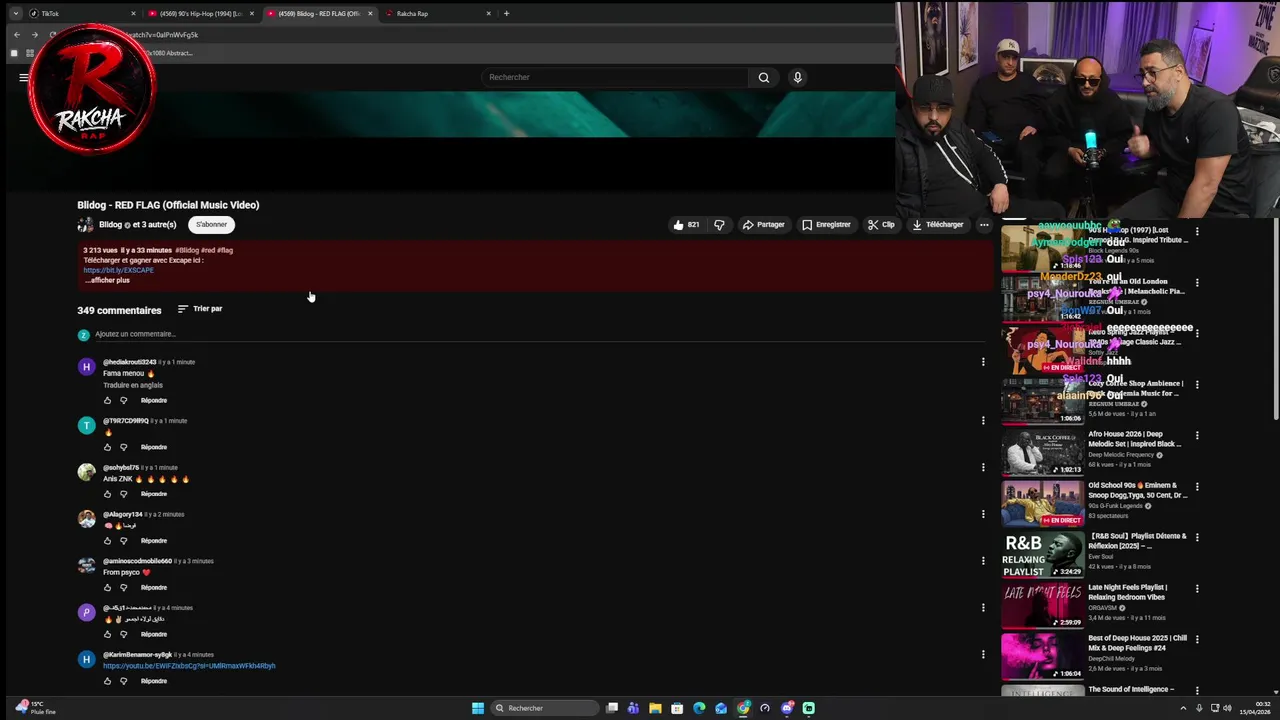Viewport: 1280px width, 720px height.
Task: Click the '0x1080 Abstract...' bookmark
Action: click(x=168, y=53)
